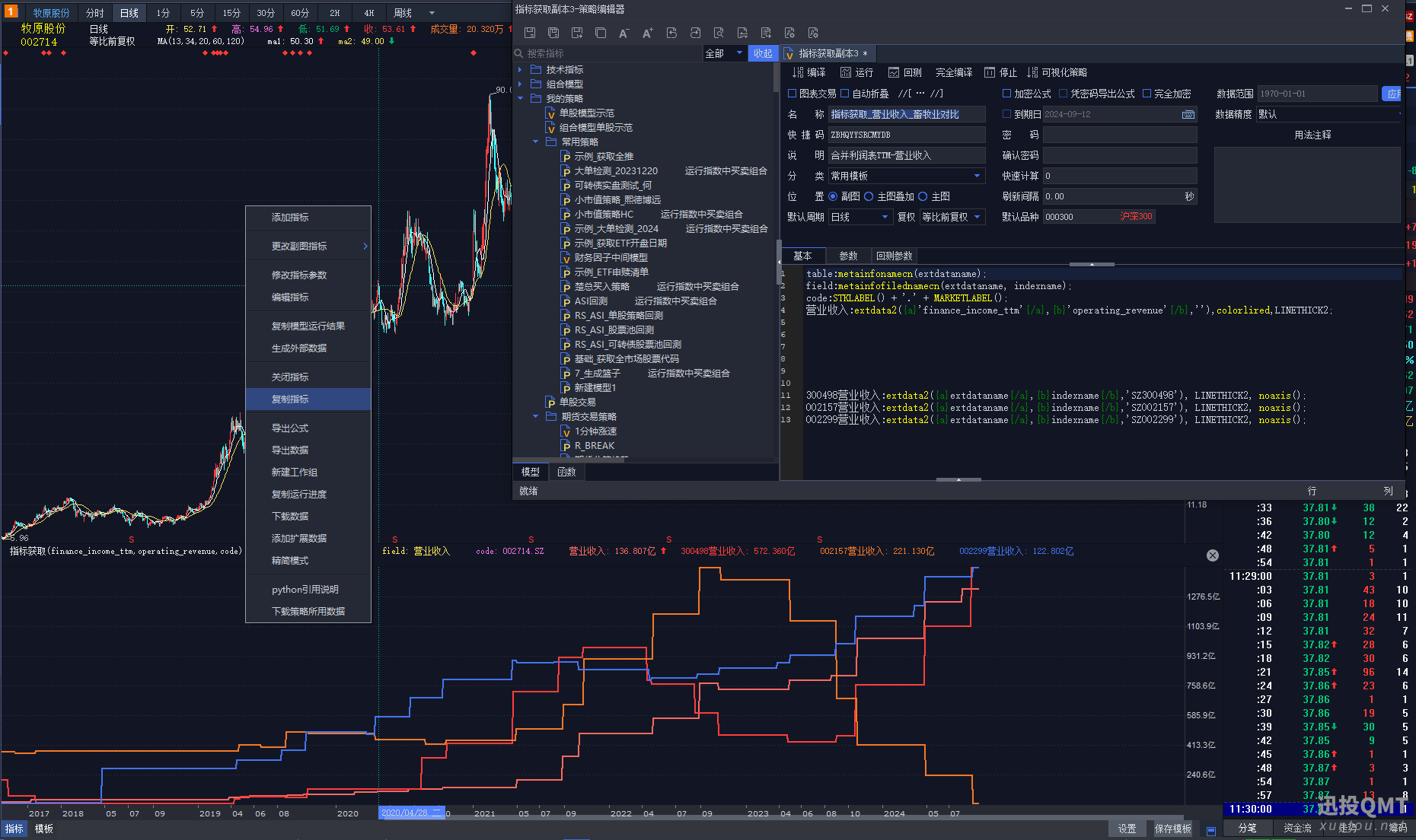
Task: Click the export list document icon
Action: click(766, 33)
